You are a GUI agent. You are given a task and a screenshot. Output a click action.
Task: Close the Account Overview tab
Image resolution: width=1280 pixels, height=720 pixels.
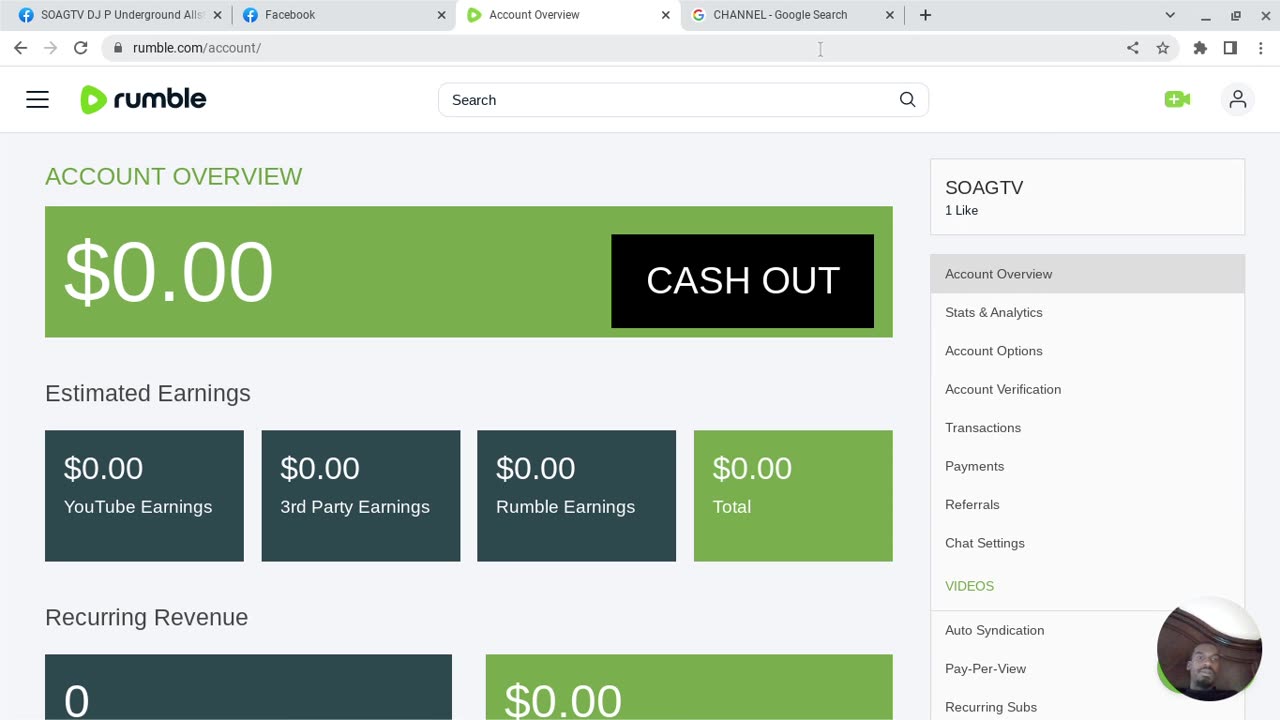tap(665, 15)
